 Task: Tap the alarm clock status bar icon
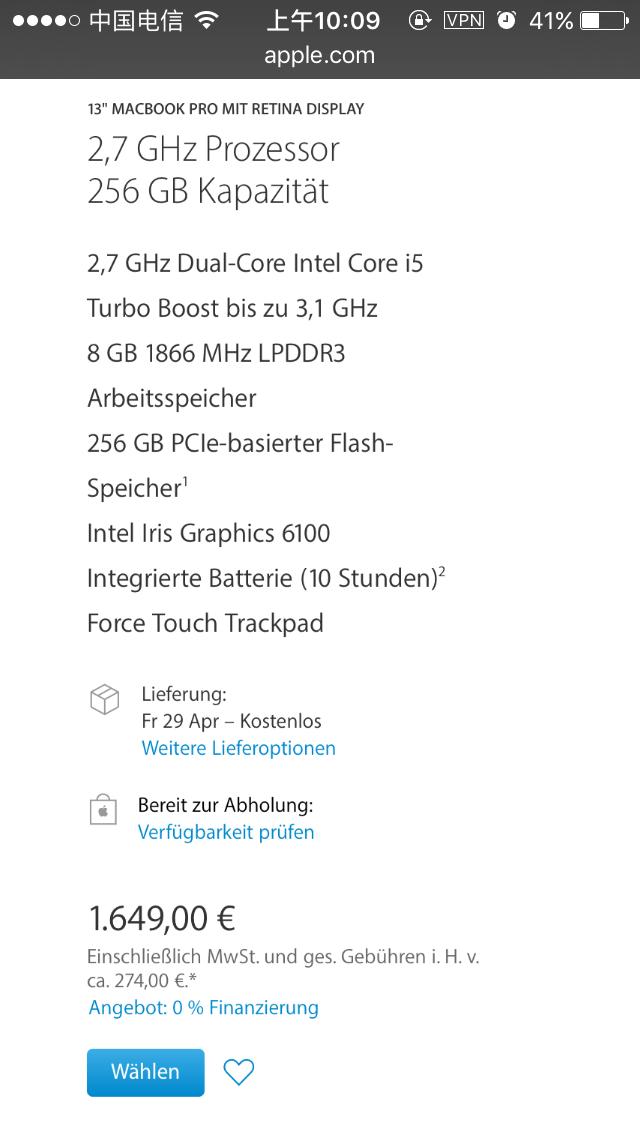point(508,18)
